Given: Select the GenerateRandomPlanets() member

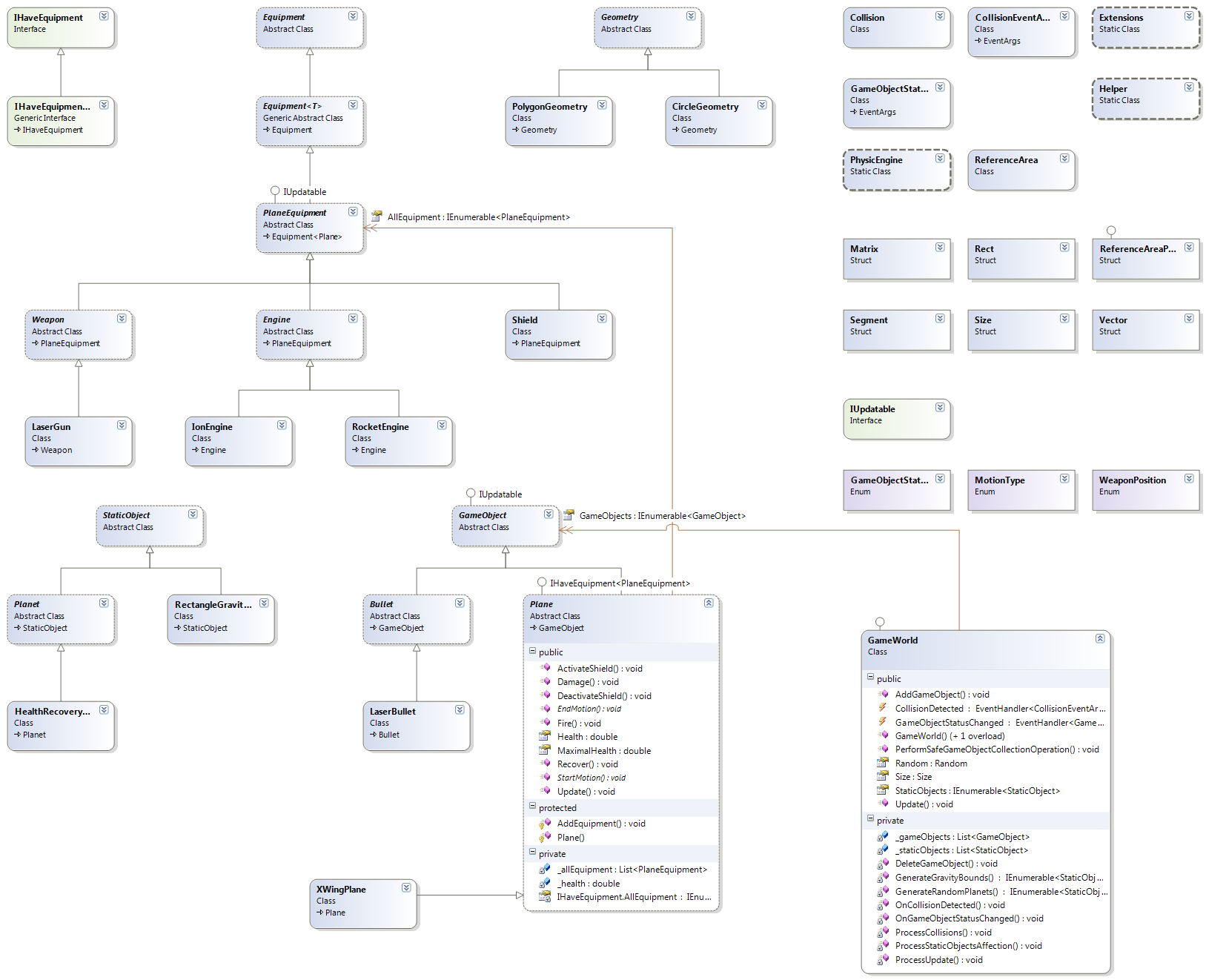Looking at the screenshot, I should [1001, 892].
